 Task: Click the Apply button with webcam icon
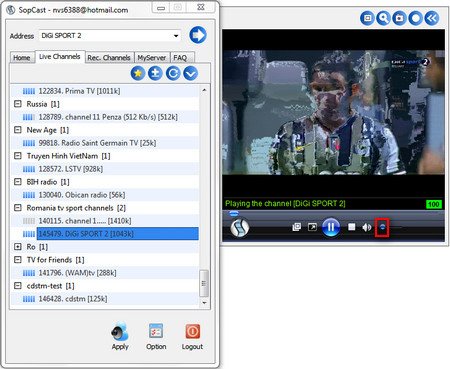(x=120, y=336)
